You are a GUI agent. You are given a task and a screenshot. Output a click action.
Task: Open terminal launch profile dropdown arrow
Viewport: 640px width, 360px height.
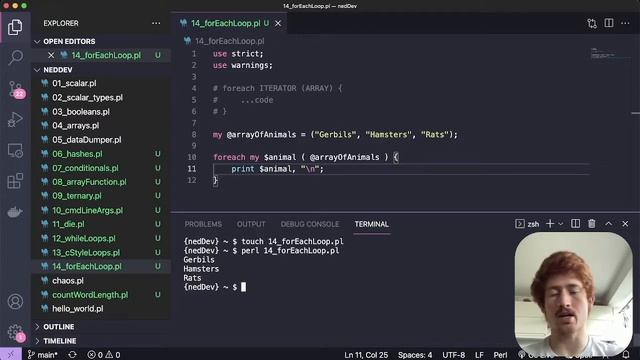pos(560,224)
